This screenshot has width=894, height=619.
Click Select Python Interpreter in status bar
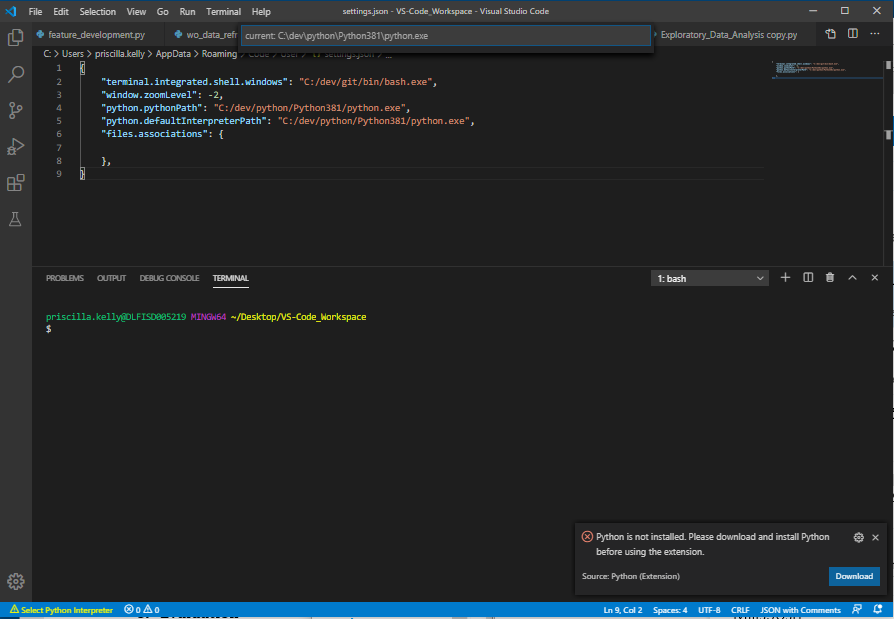pos(60,609)
